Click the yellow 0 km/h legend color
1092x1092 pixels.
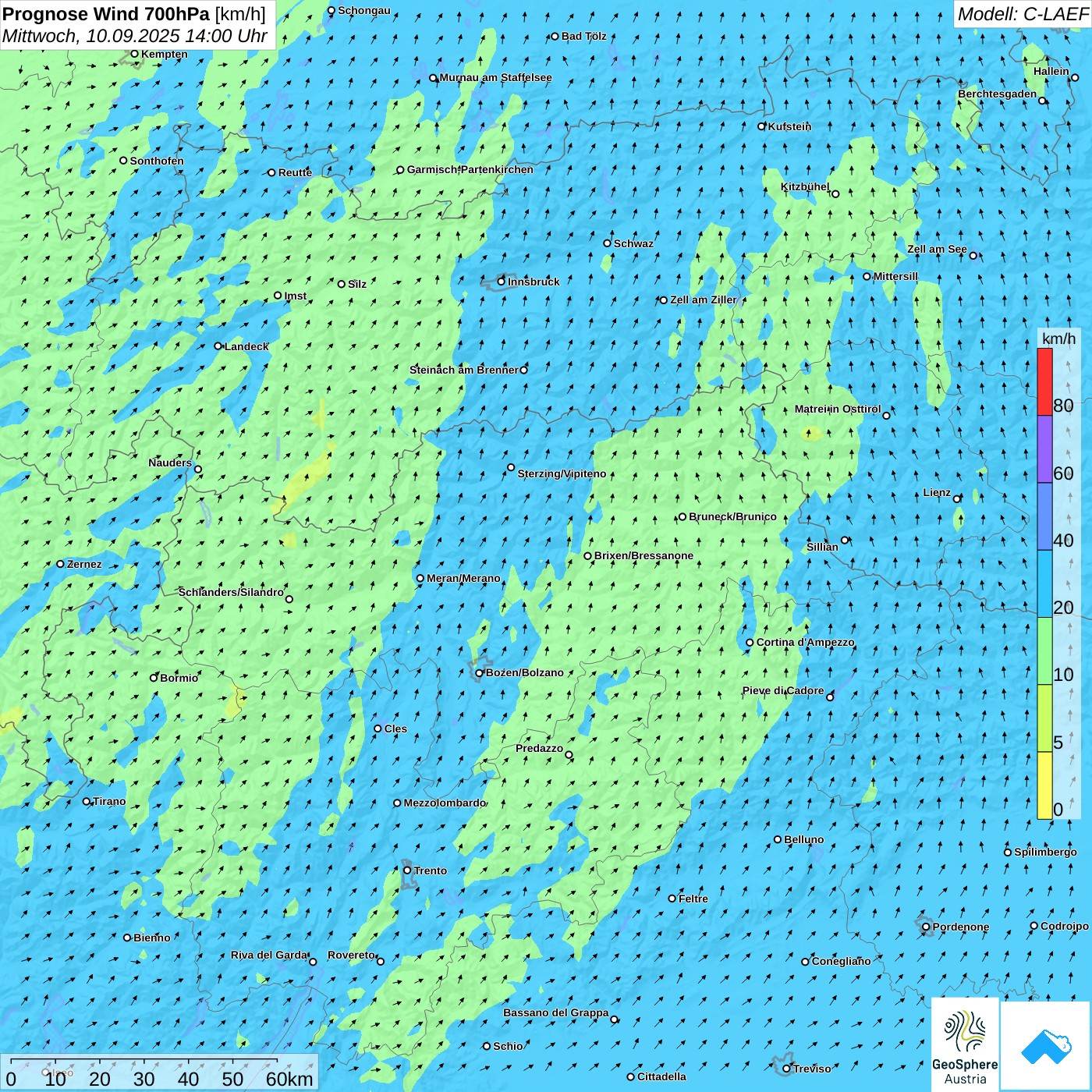(x=1044, y=785)
